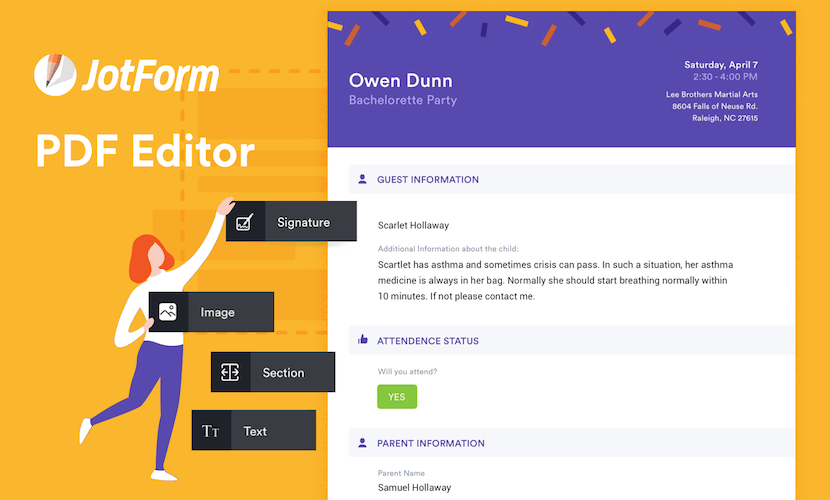Click the "Parent Name" label
The image size is (830, 500).
pos(401,473)
